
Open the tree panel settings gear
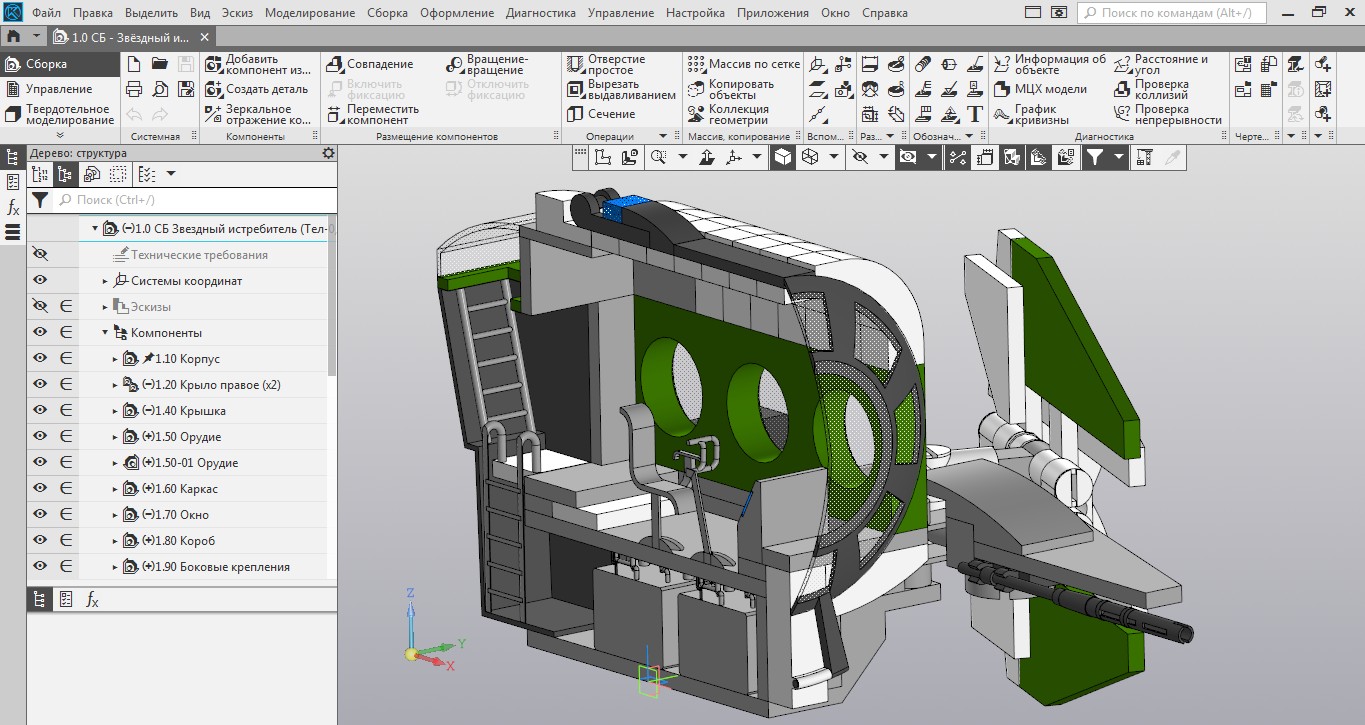328,153
